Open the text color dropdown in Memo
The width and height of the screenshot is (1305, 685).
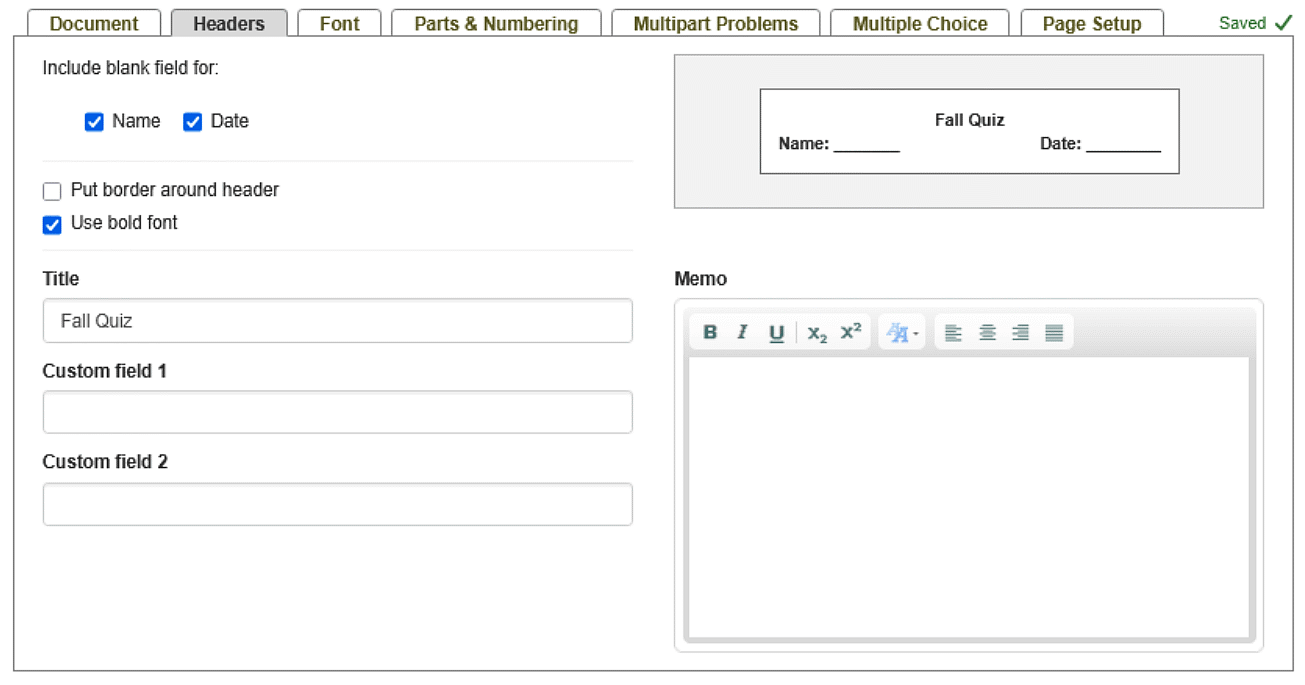pyautogui.click(x=902, y=333)
